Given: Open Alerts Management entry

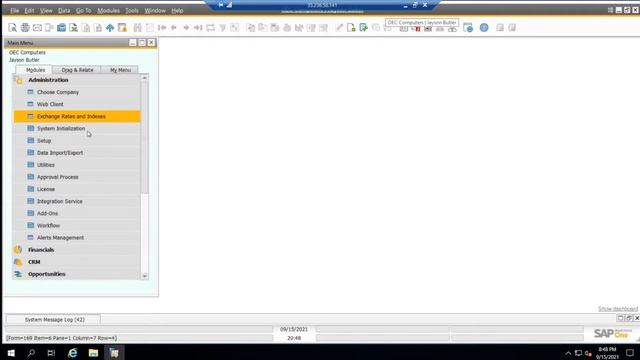Looking at the screenshot, I should point(60,238).
